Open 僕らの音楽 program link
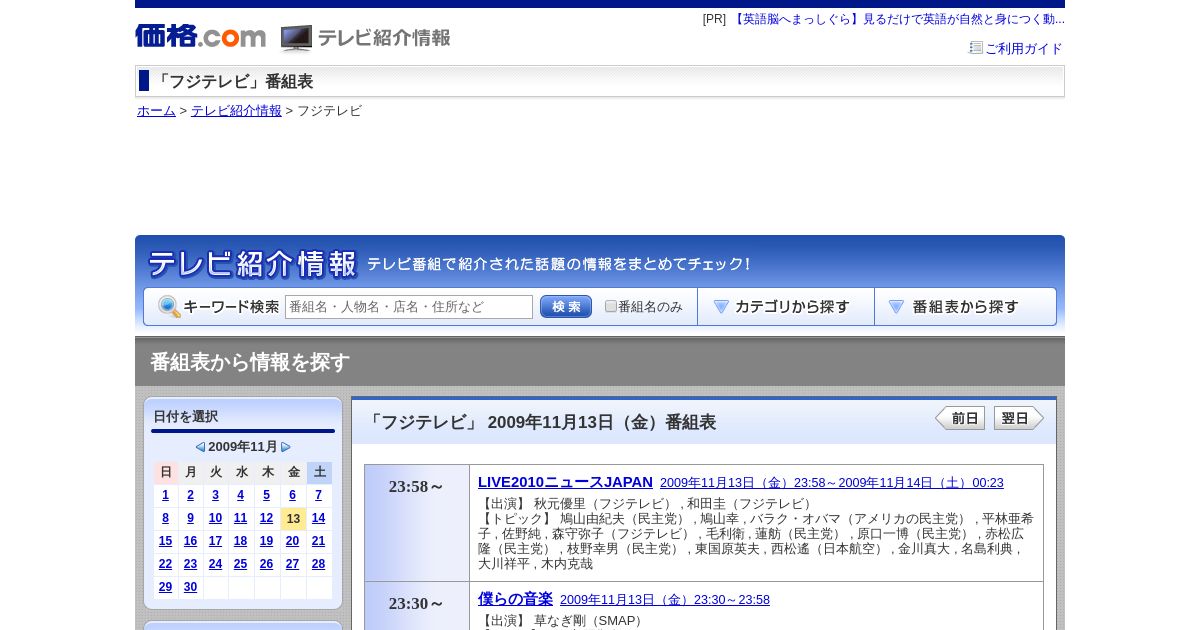This screenshot has width=1200, height=630. point(515,599)
